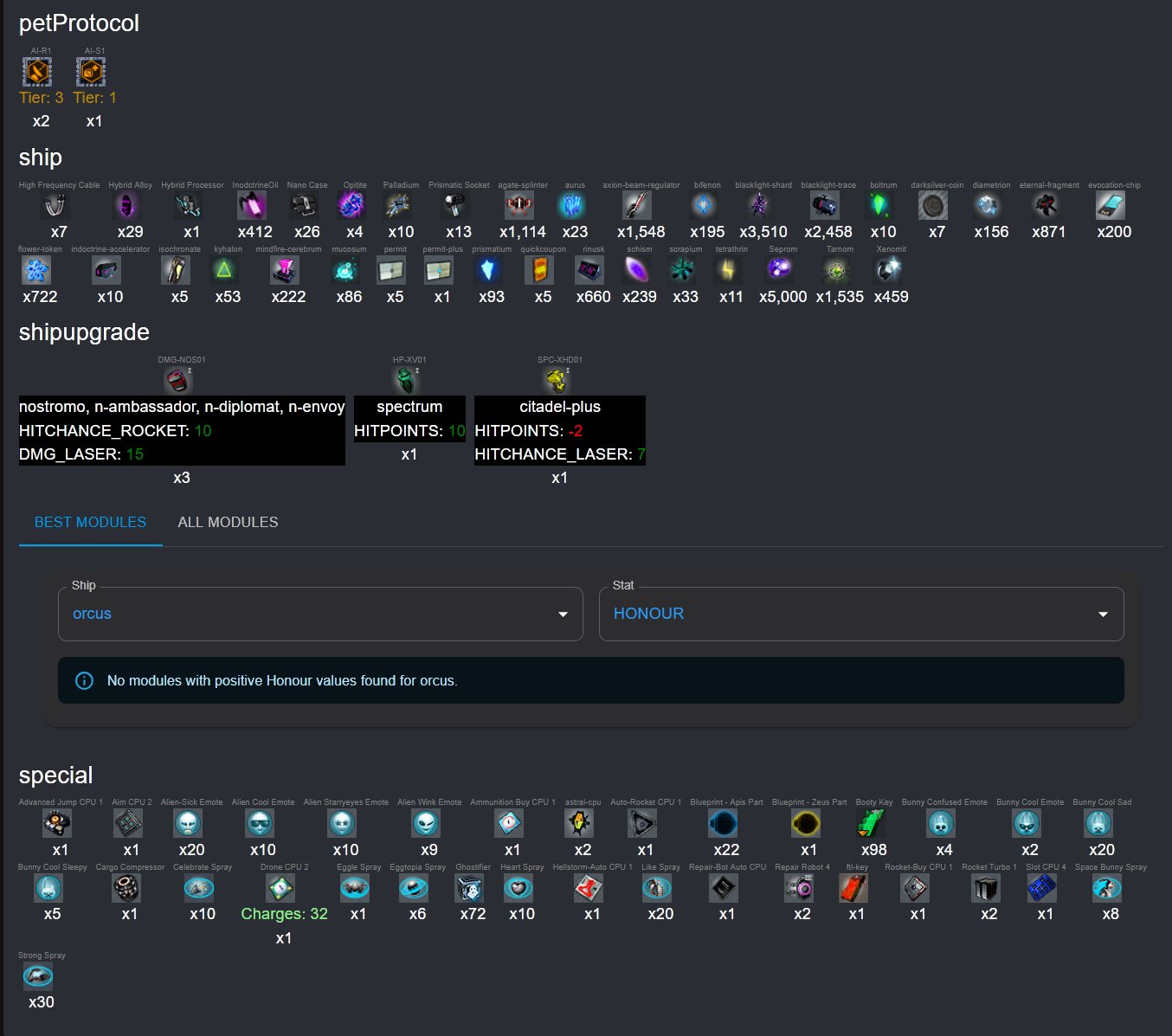Click the Ghostifier item icon
1172x1036 pixels.
click(x=470, y=888)
